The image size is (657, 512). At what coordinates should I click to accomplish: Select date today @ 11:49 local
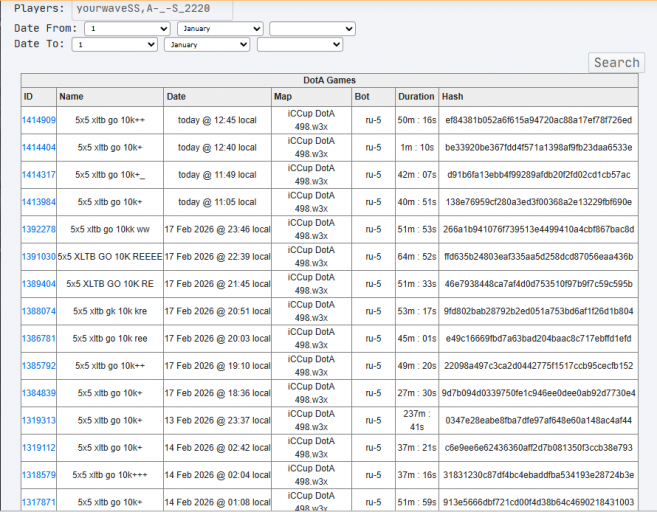click(217, 175)
